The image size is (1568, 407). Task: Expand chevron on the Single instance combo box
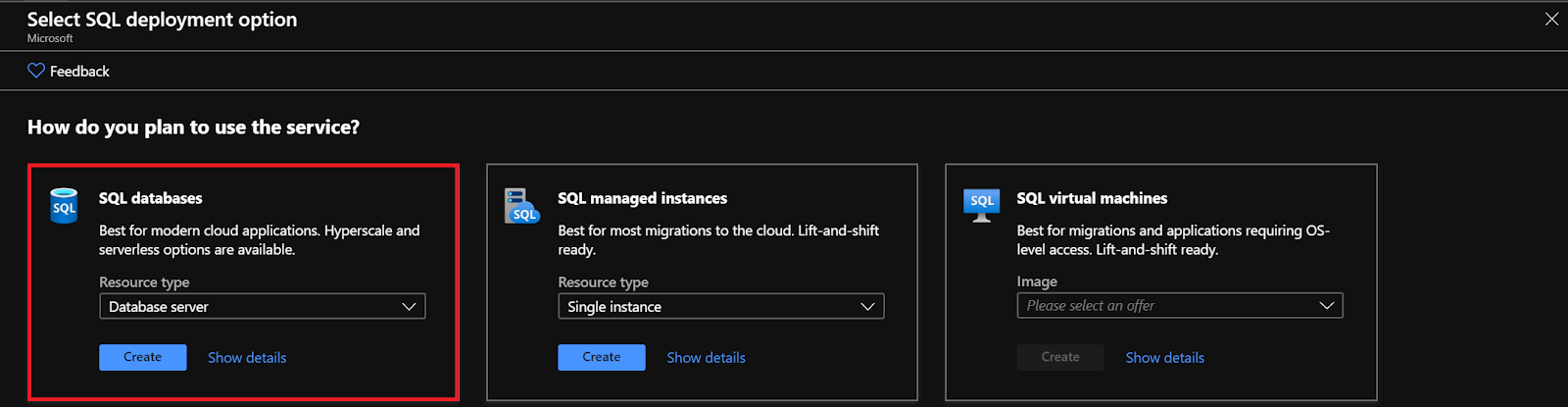pos(867,306)
